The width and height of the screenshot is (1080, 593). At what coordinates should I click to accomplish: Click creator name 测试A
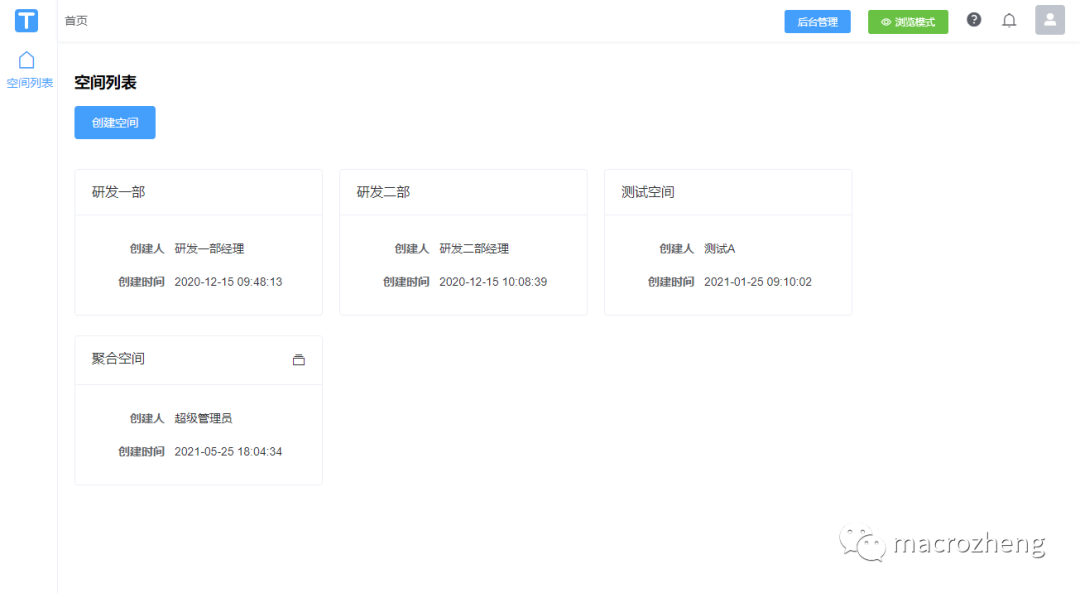[720, 249]
